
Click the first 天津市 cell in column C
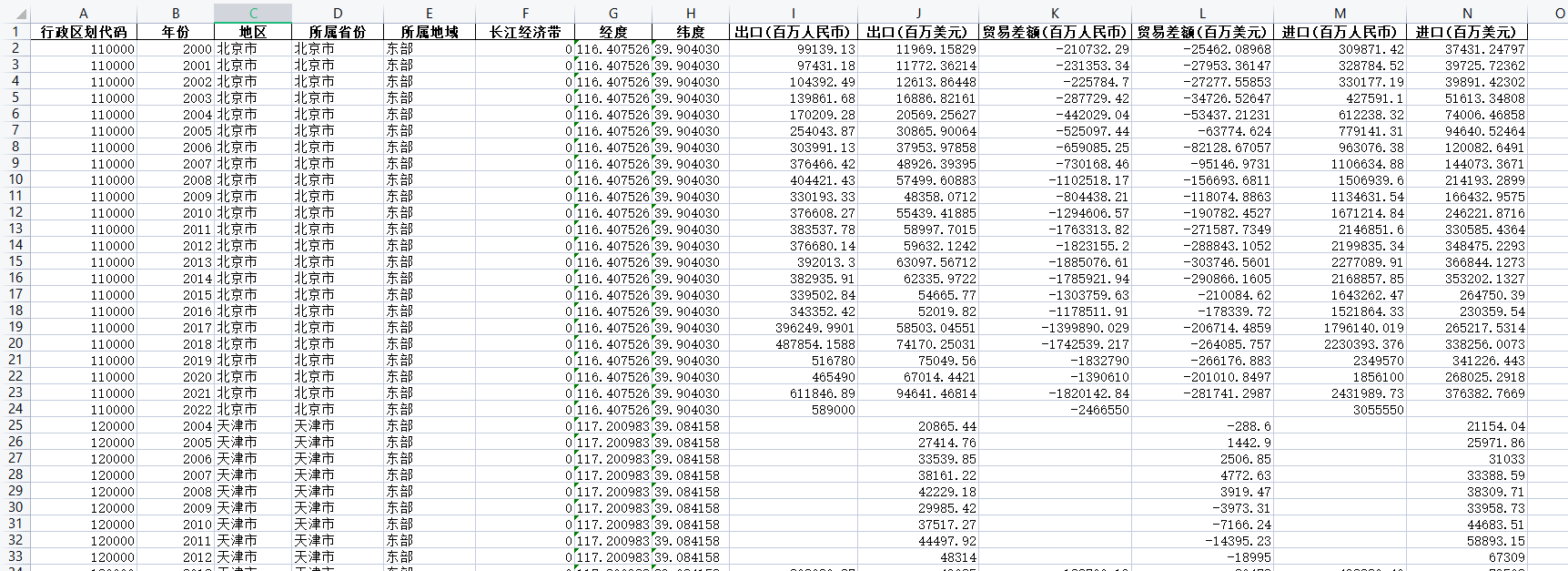click(x=253, y=426)
